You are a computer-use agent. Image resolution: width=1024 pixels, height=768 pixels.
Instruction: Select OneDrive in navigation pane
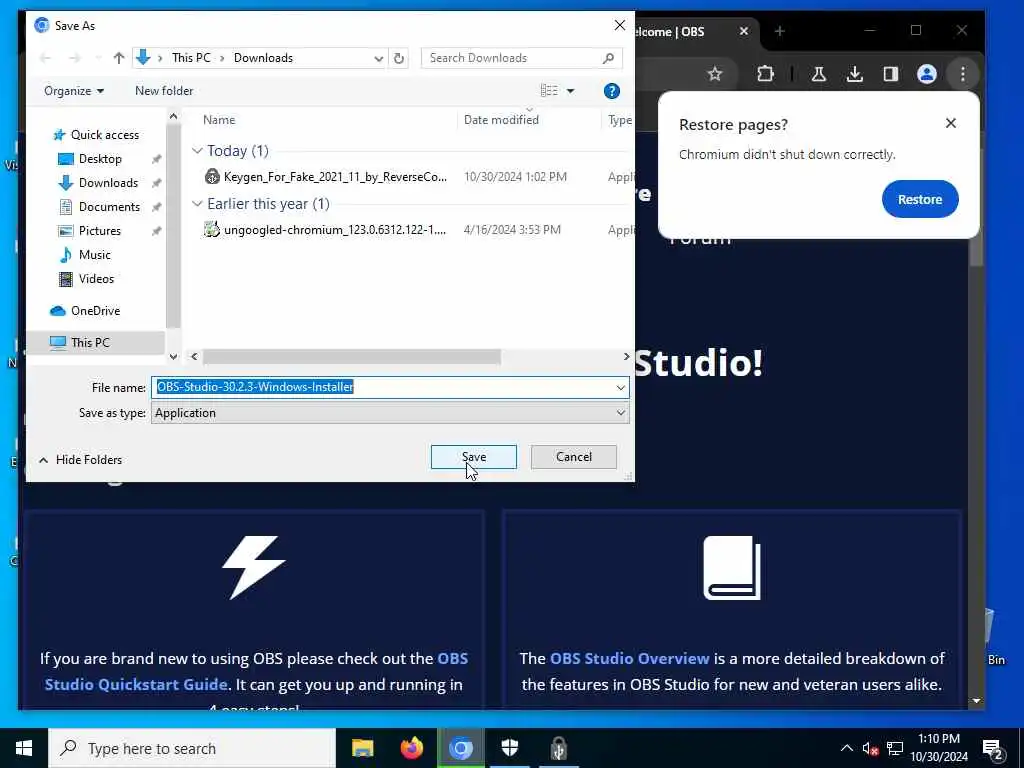(95, 311)
